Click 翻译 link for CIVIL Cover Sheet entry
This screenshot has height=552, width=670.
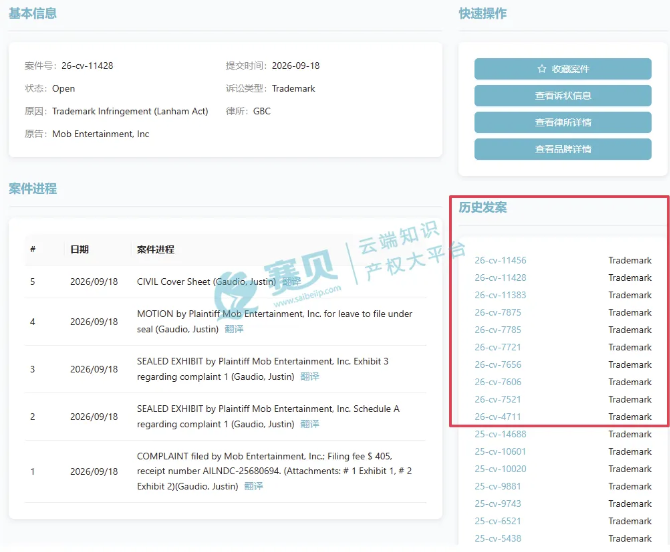pos(291,282)
